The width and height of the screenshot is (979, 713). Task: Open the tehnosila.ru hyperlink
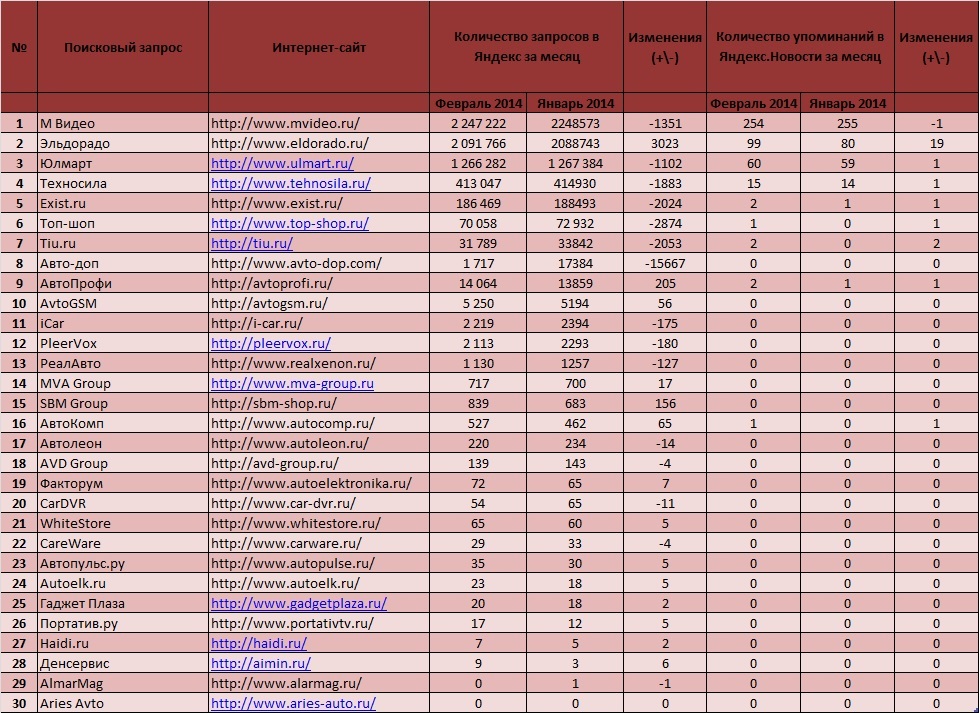pyautogui.click(x=291, y=184)
